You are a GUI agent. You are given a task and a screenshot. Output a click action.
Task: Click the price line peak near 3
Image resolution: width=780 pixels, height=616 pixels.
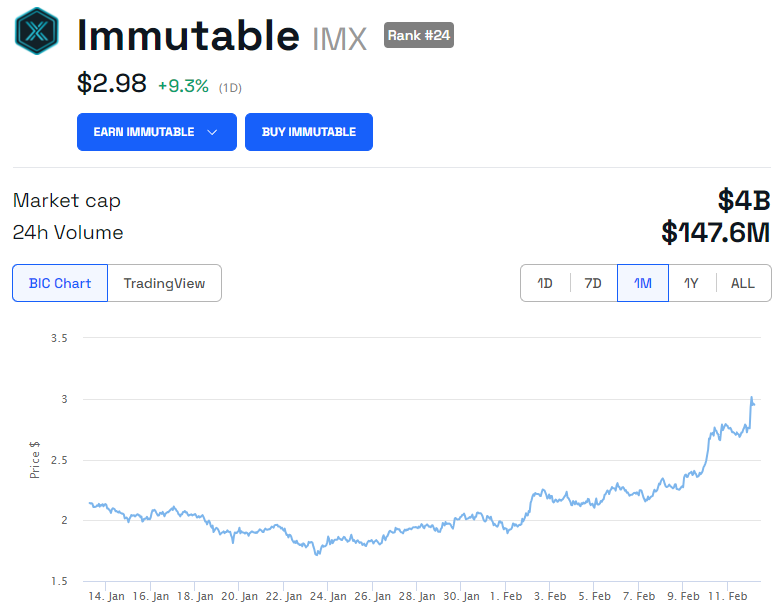pos(751,398)
